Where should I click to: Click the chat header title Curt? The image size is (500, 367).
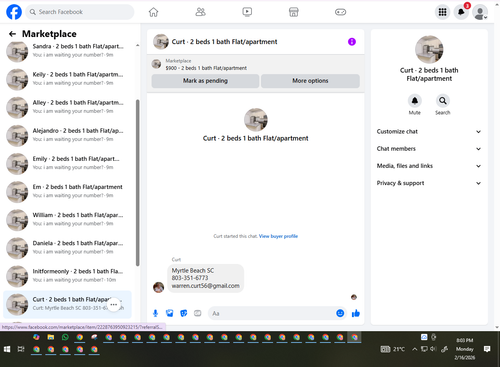pos(224,42)
